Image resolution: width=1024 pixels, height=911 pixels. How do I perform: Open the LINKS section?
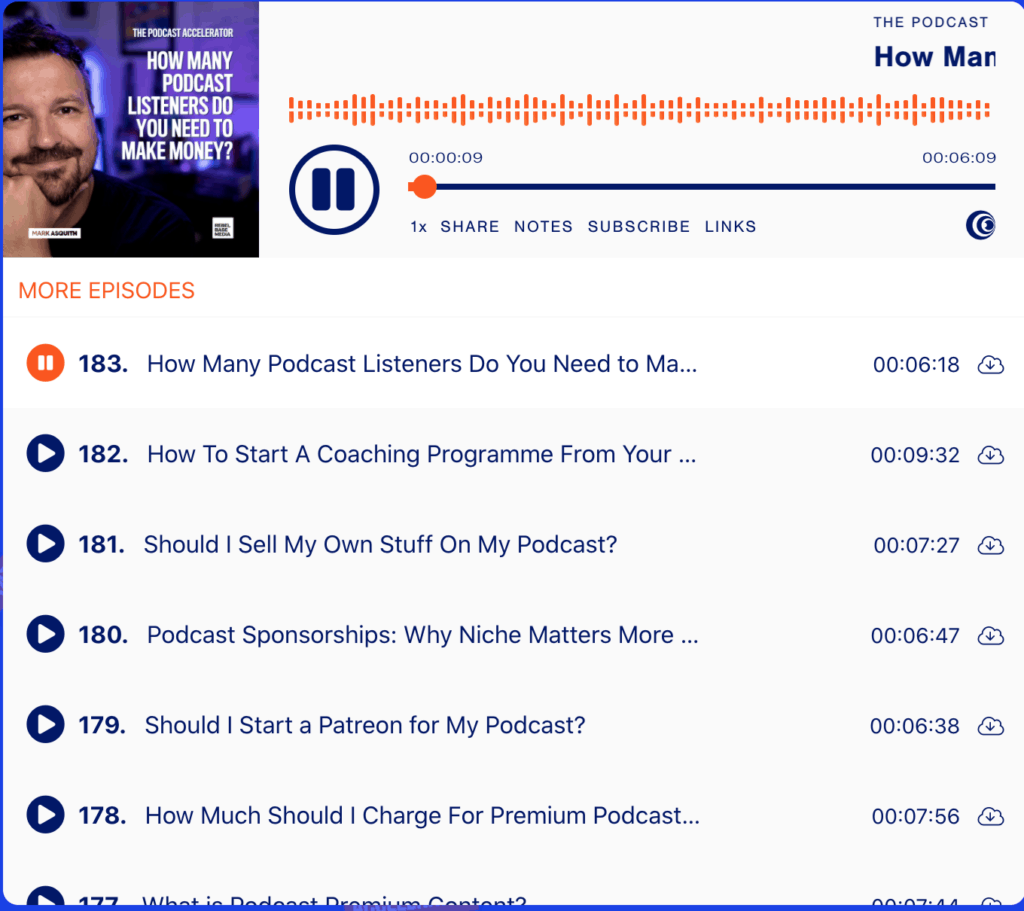[730, 226]
